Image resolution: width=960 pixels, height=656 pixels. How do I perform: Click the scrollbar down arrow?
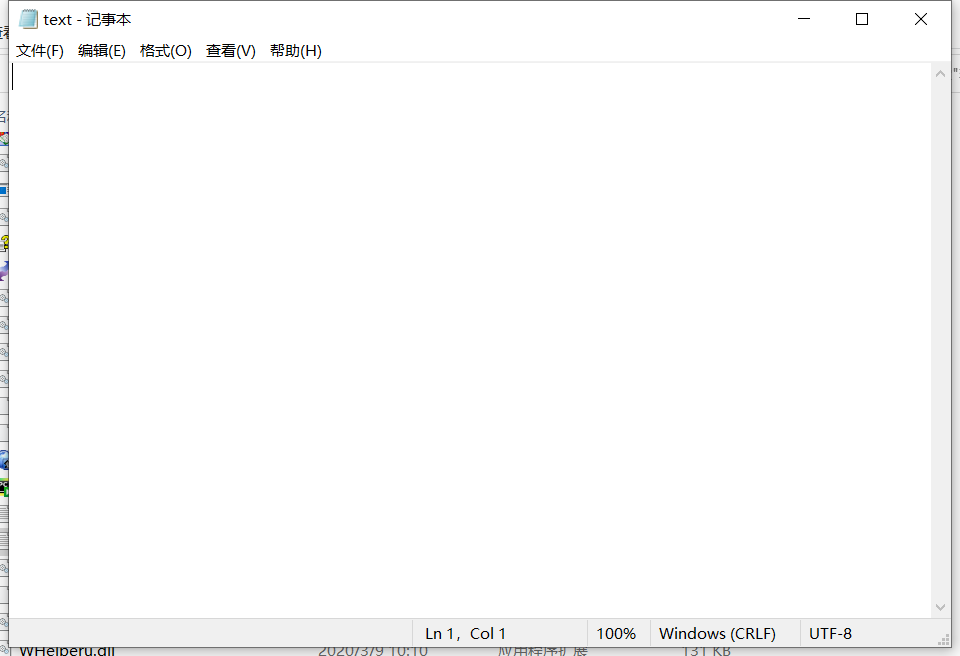[x=940, y=607]
